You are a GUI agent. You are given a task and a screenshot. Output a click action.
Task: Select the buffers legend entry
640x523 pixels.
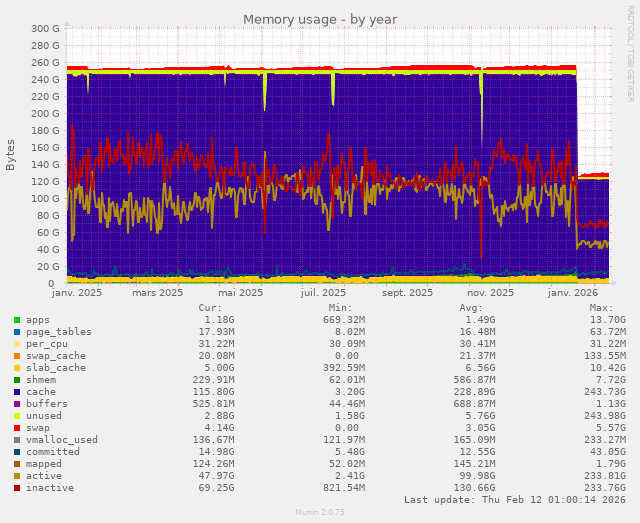click(46, 404)
